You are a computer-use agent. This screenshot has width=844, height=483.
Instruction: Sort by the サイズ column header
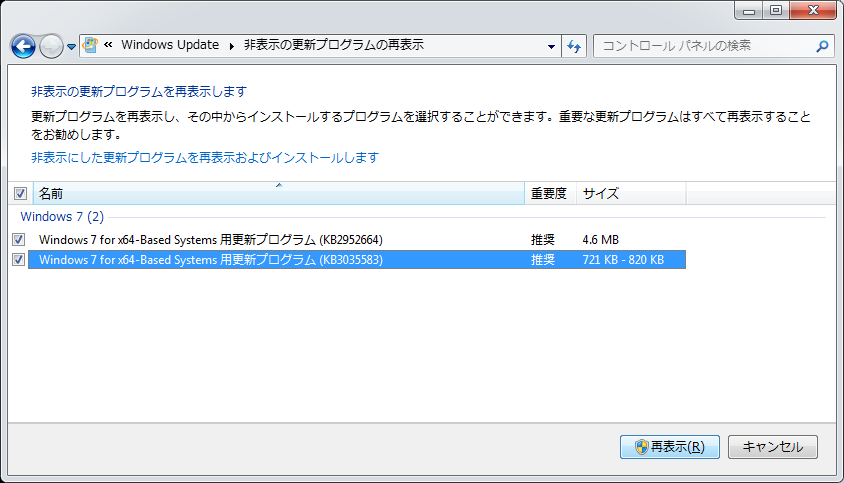click(630, 194)
